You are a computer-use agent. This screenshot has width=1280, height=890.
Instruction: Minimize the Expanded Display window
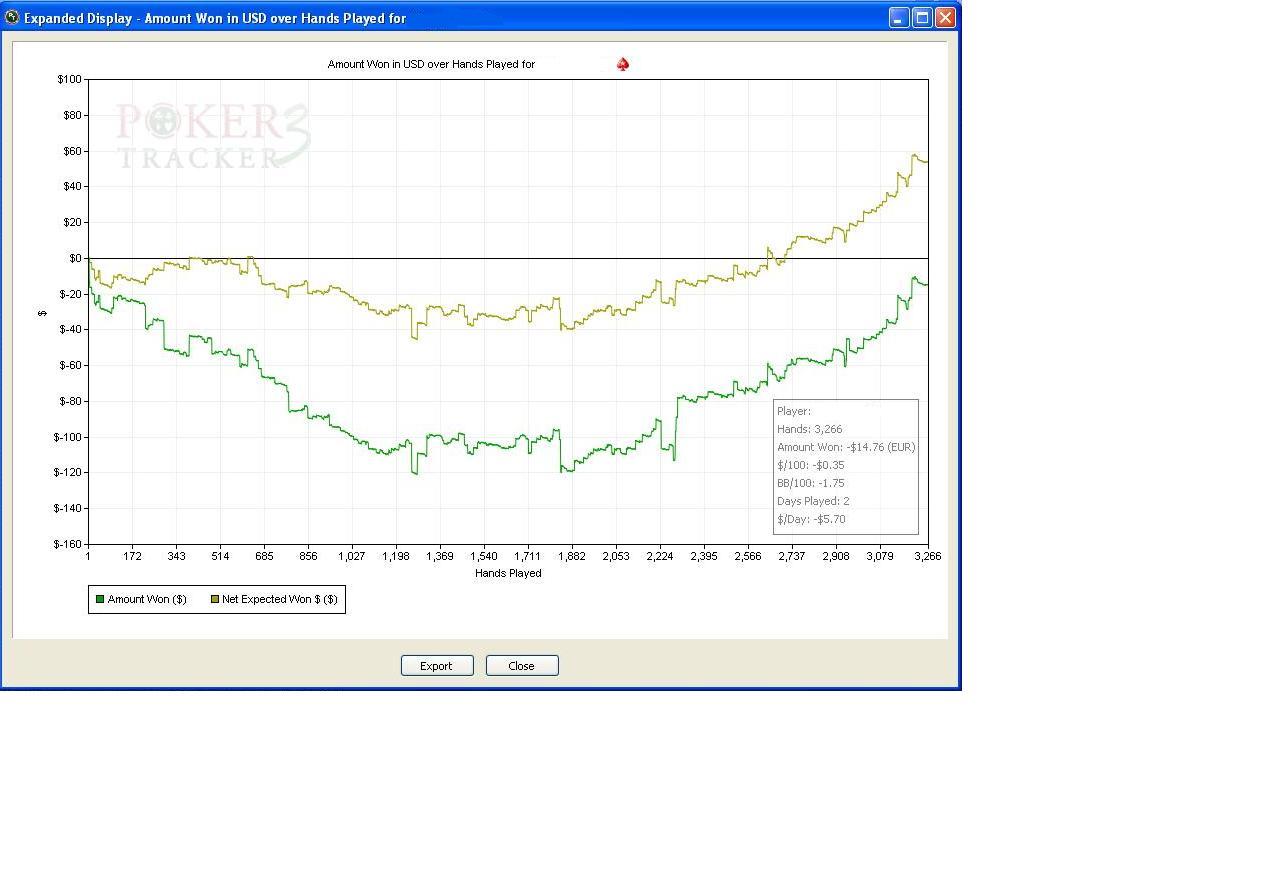pos(899,17)
